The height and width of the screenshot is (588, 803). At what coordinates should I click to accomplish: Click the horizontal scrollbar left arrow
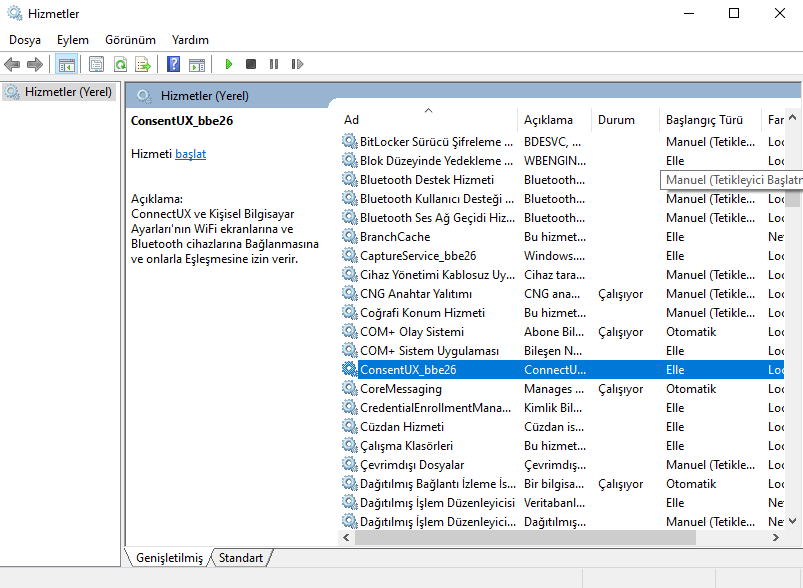(x=346, y=537)
